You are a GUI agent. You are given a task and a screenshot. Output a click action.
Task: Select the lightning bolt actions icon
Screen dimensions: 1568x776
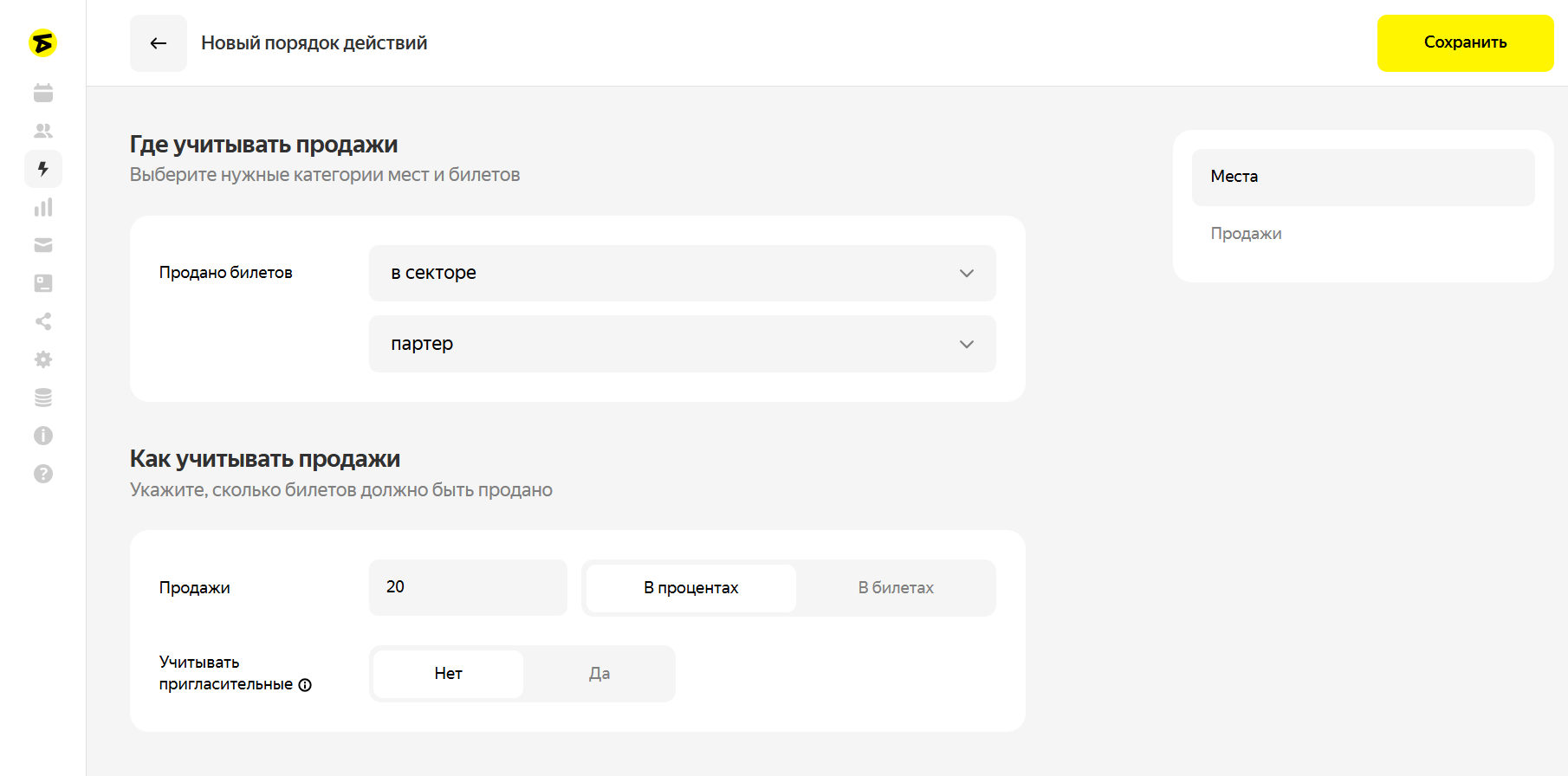pyautogui.click(x=43, y=169)
